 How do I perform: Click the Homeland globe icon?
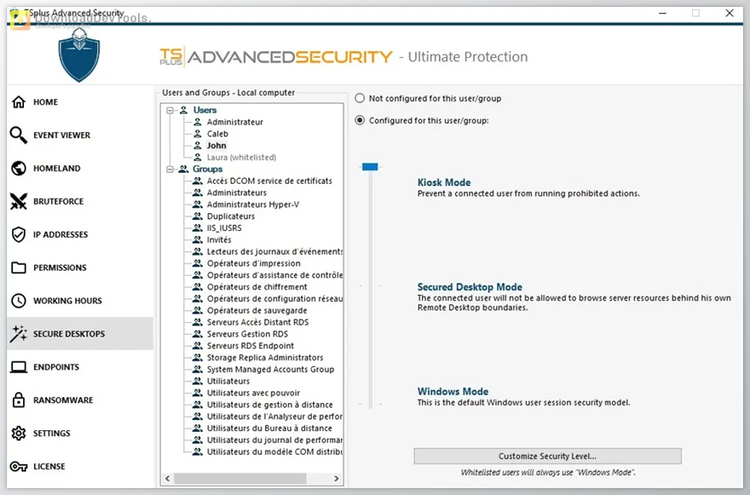pos(19,168)
